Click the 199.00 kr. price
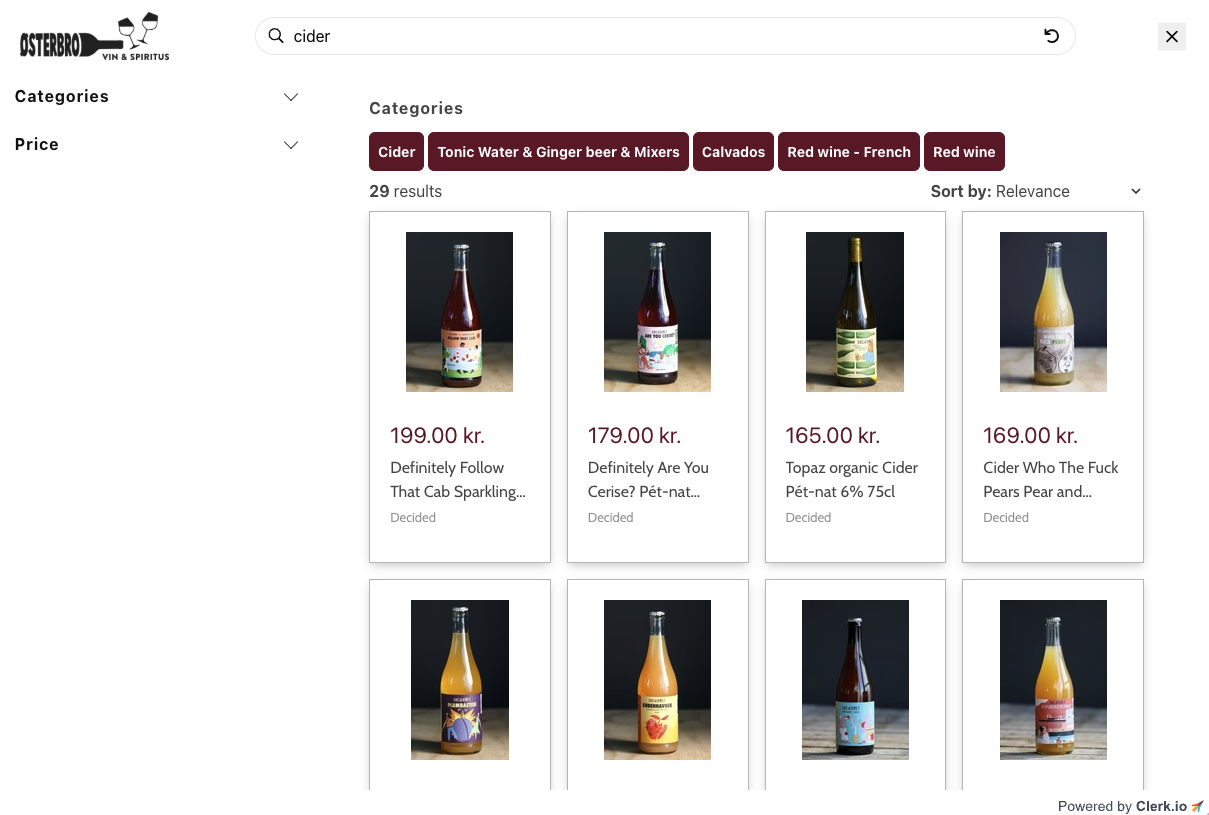 tap(437, 436)
